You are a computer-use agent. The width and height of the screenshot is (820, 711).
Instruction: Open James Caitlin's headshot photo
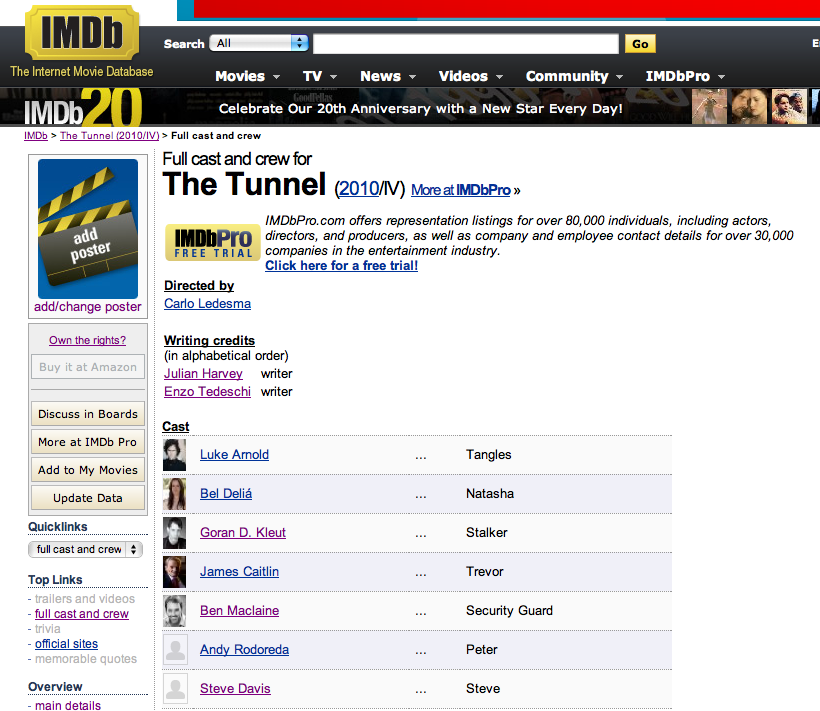point(174,572)
